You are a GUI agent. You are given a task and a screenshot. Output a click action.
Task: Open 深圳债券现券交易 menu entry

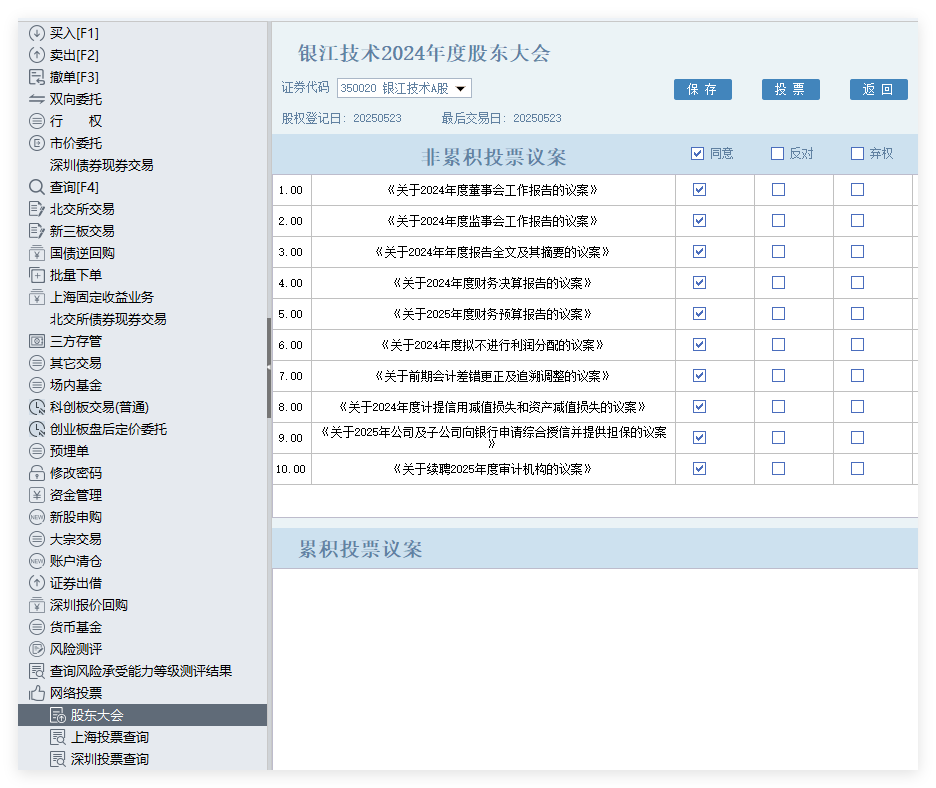[101, 165]
